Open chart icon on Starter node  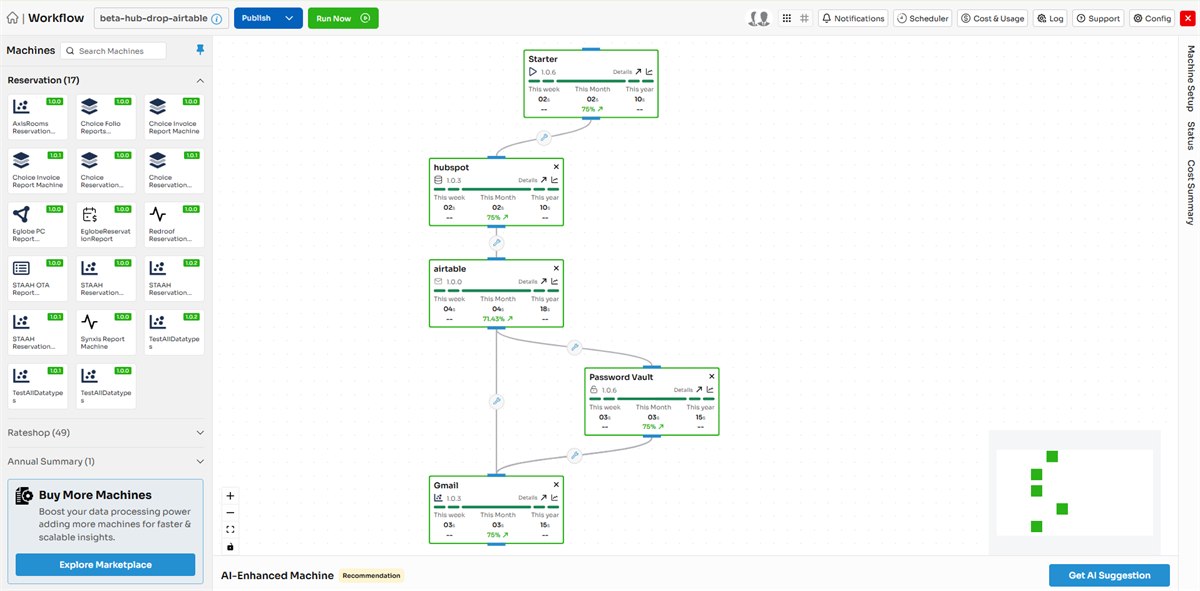[649, 72]
